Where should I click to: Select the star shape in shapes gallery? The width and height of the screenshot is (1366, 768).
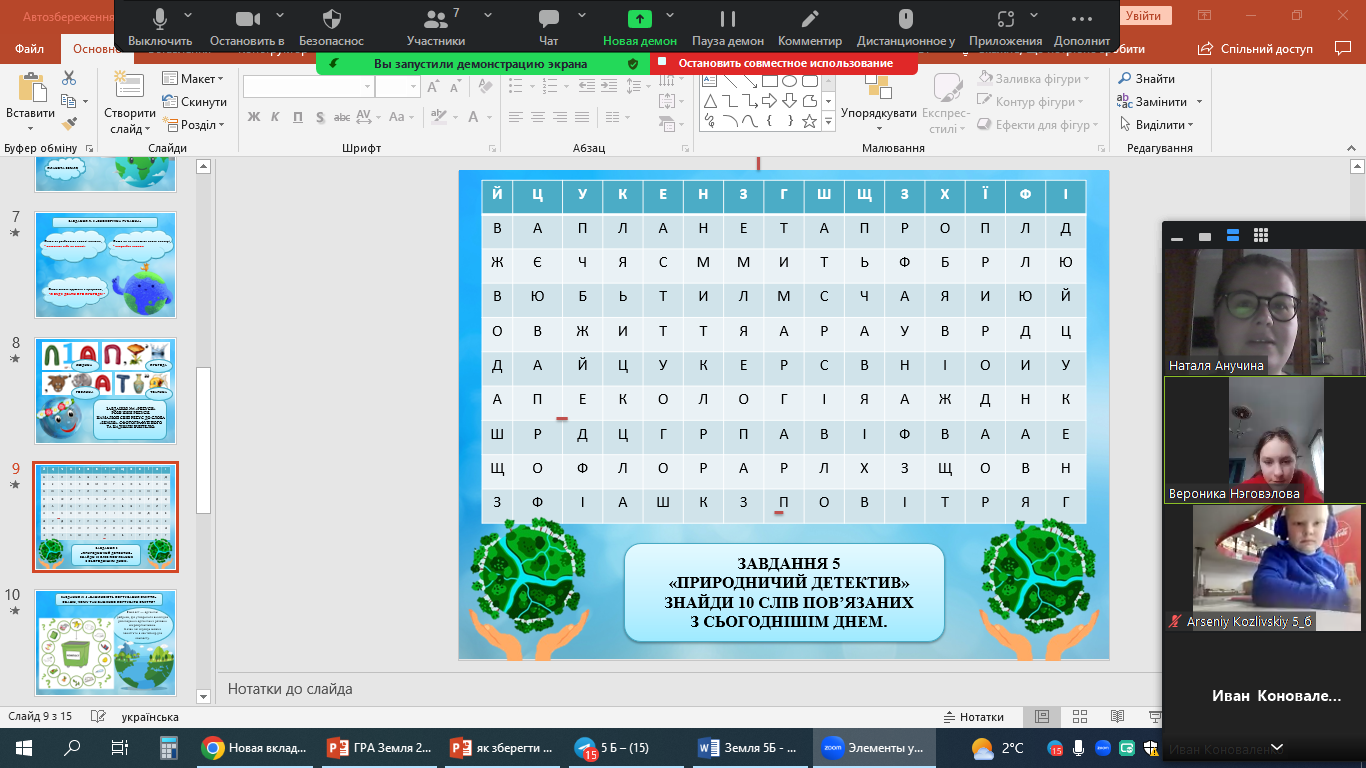810,121
